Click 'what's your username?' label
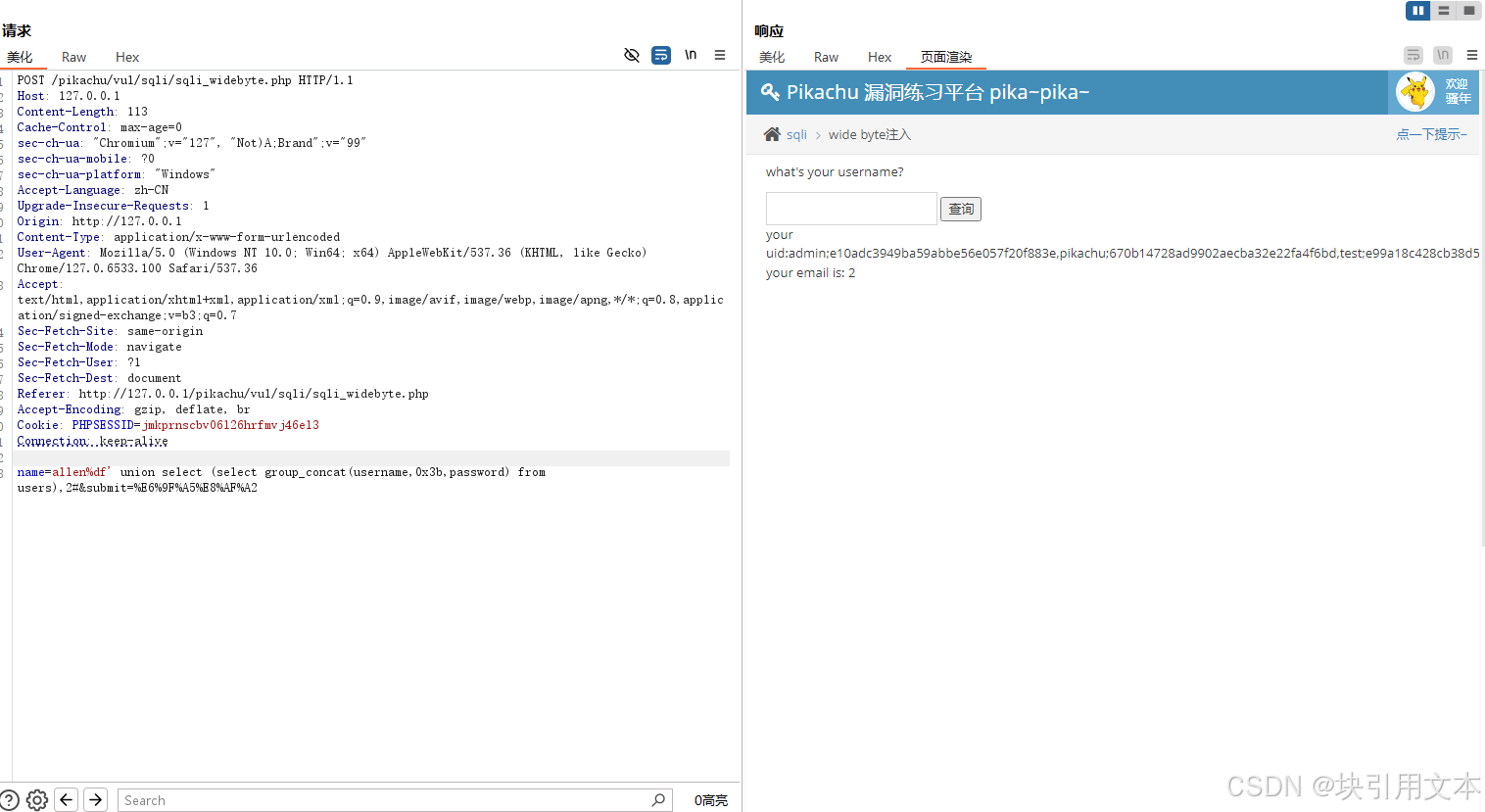This screenshot has width=1485, height=812. point(835,171)
